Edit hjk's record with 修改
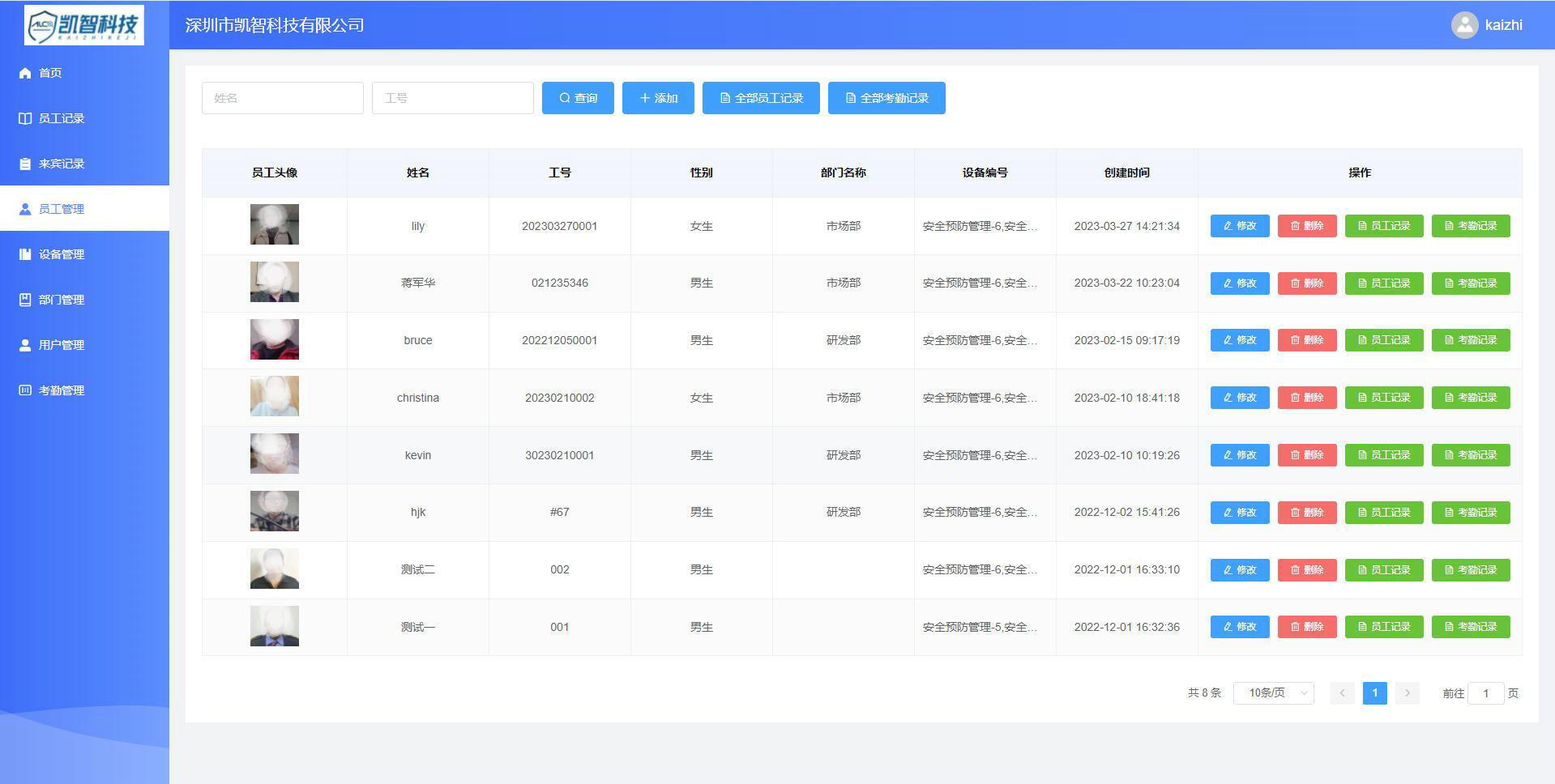Viewport: 1555px width, 784px height. (x=1240, y=513)
